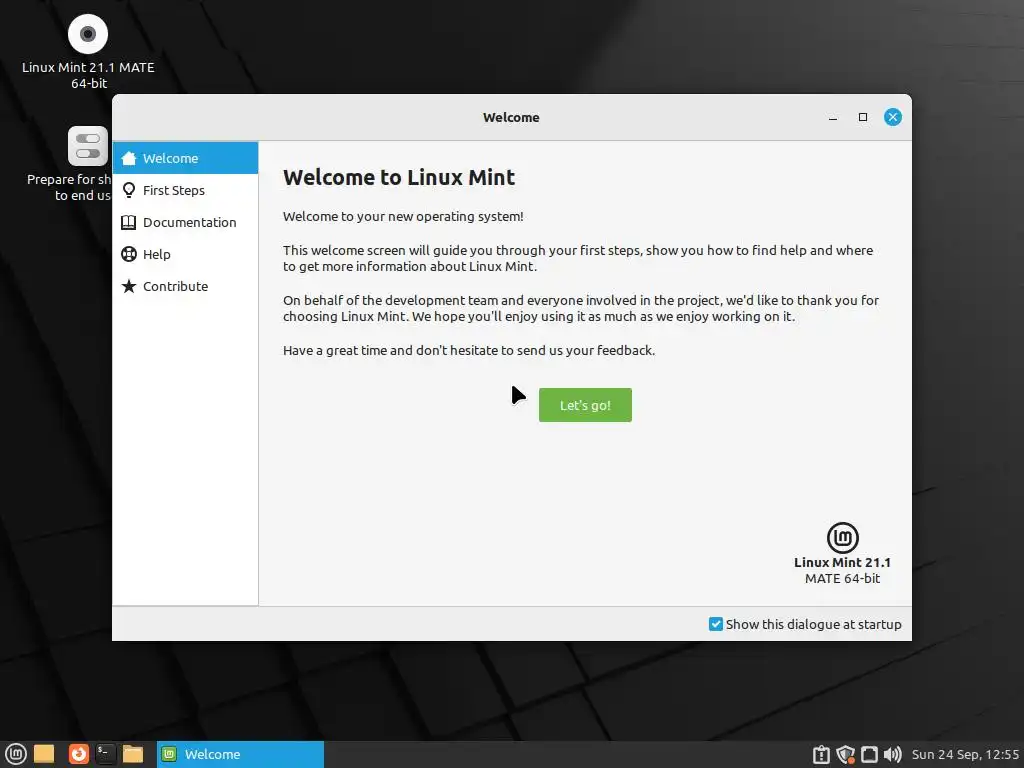The image size is (1024, 768).
Task: Click the show desktop icon in the panel
Action: tap(44, 754)
